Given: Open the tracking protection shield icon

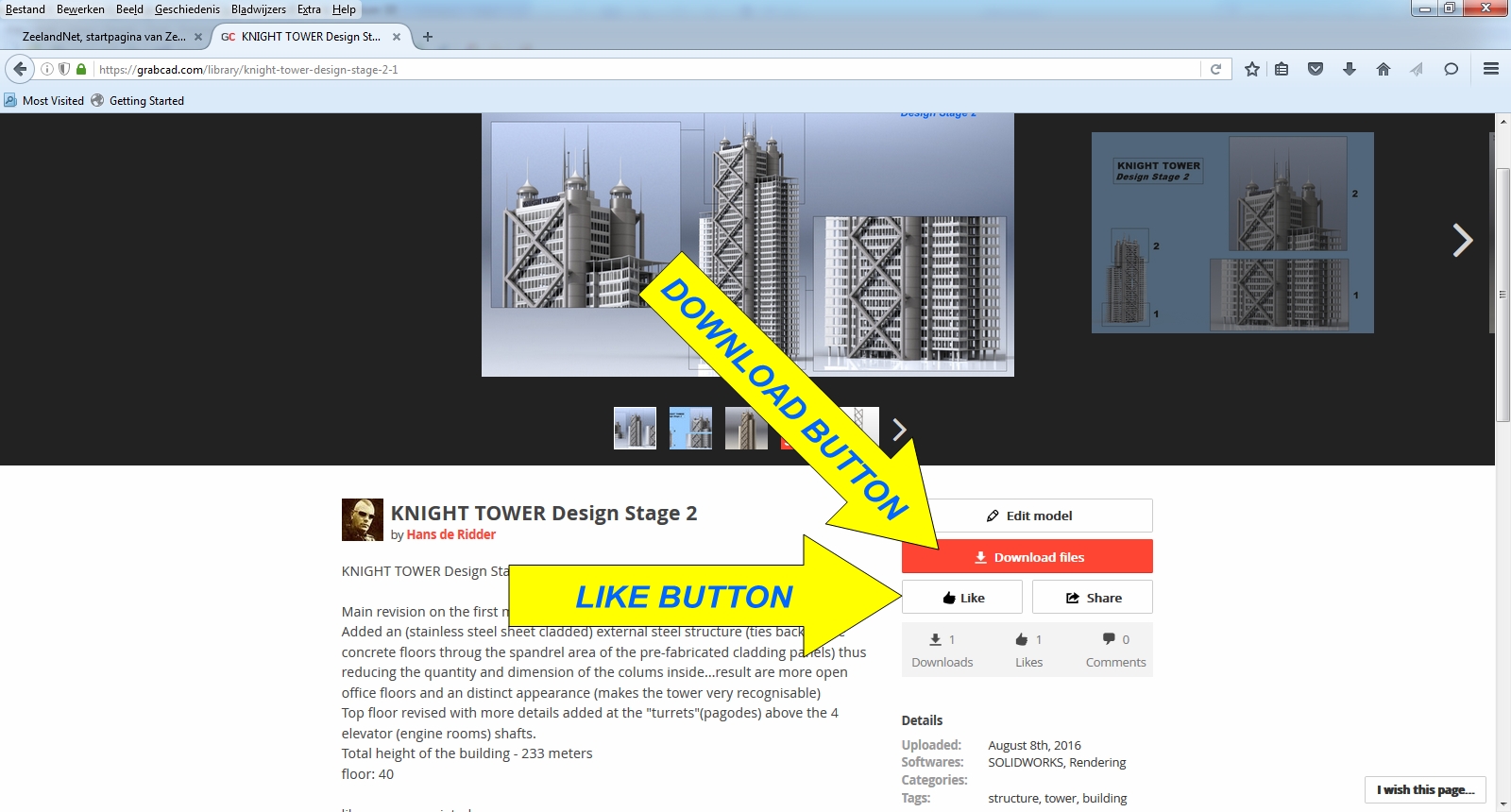Looking at the screenshot, I should pyautogui.click(x=64, y=69).
